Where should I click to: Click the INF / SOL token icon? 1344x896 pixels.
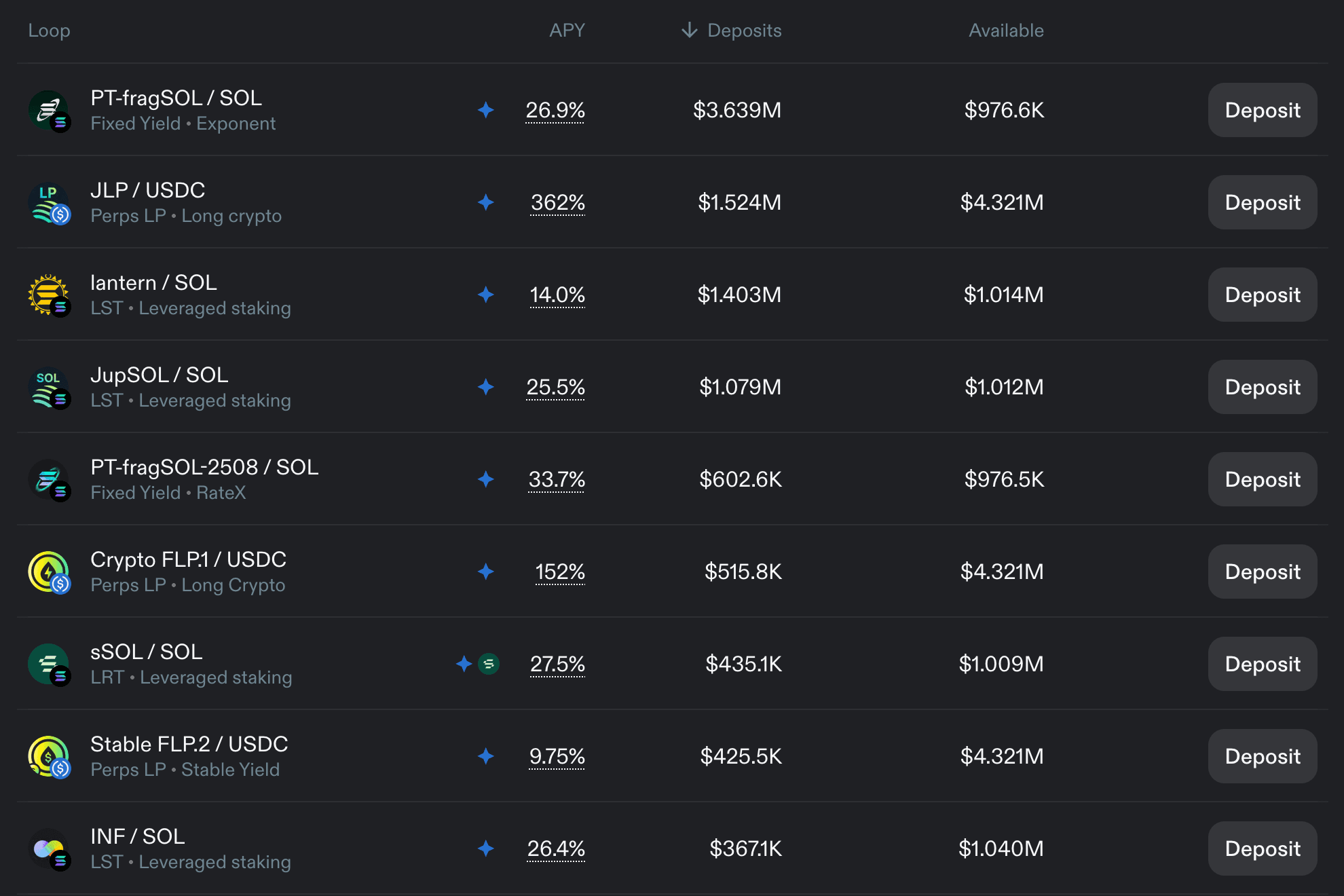tap(49, 849)
